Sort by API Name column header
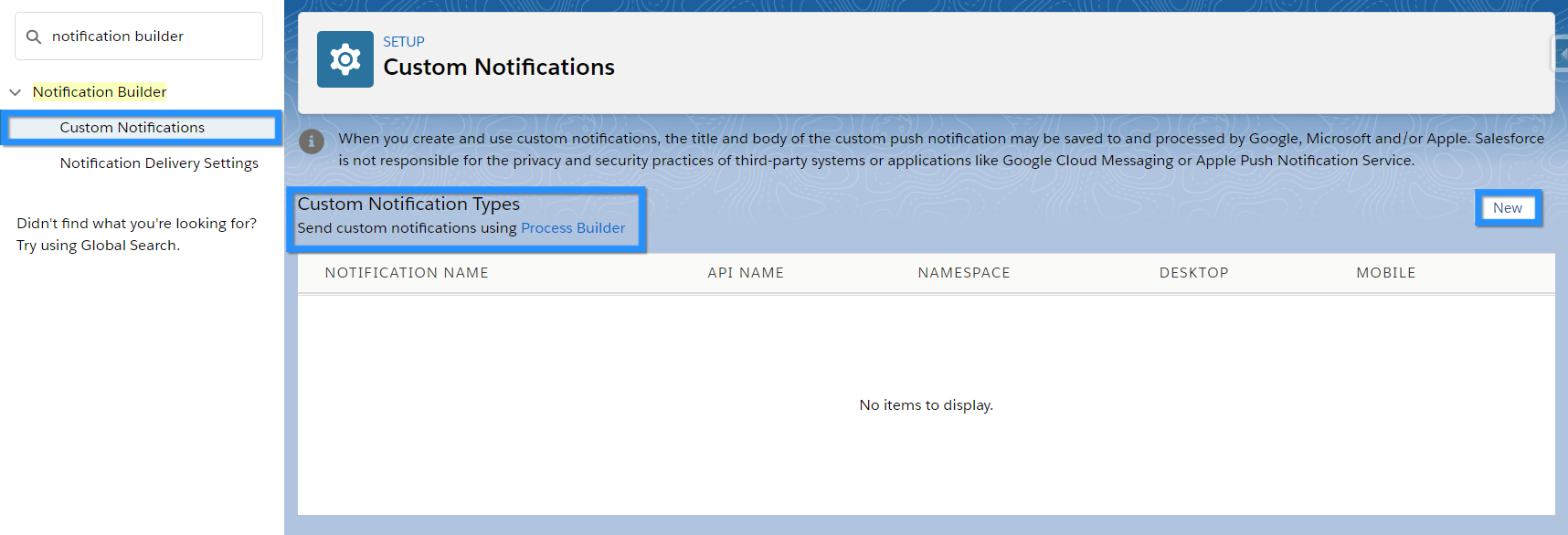Viewport: 1568px width, 535px height. click(746, 273)
